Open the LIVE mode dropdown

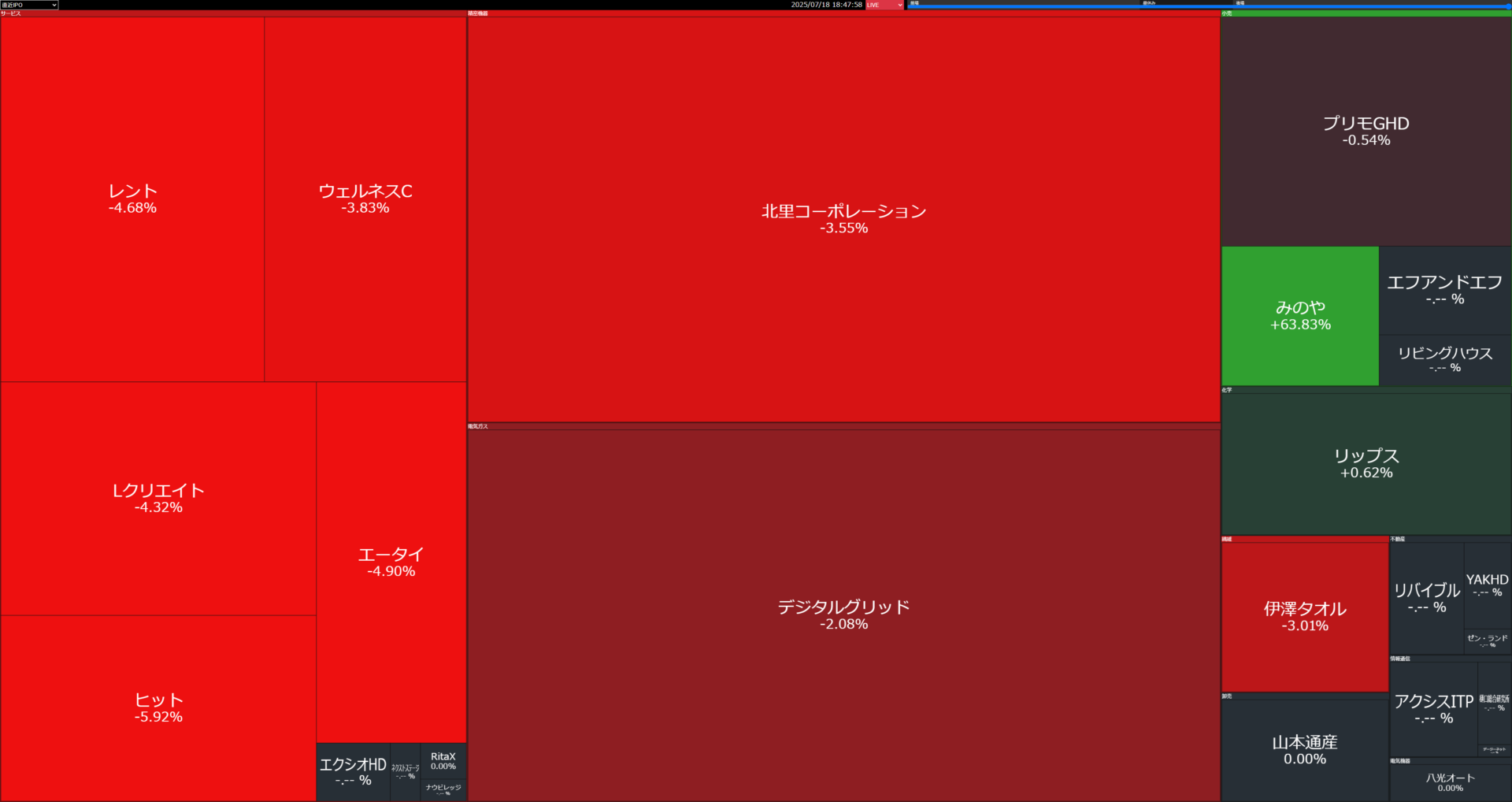point(884,5)
